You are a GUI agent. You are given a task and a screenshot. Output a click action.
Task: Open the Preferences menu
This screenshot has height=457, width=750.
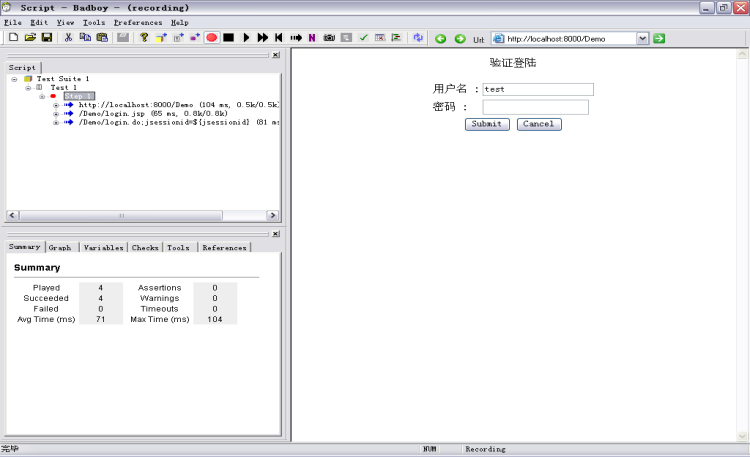pyautogui.click(x=138, y=22)
